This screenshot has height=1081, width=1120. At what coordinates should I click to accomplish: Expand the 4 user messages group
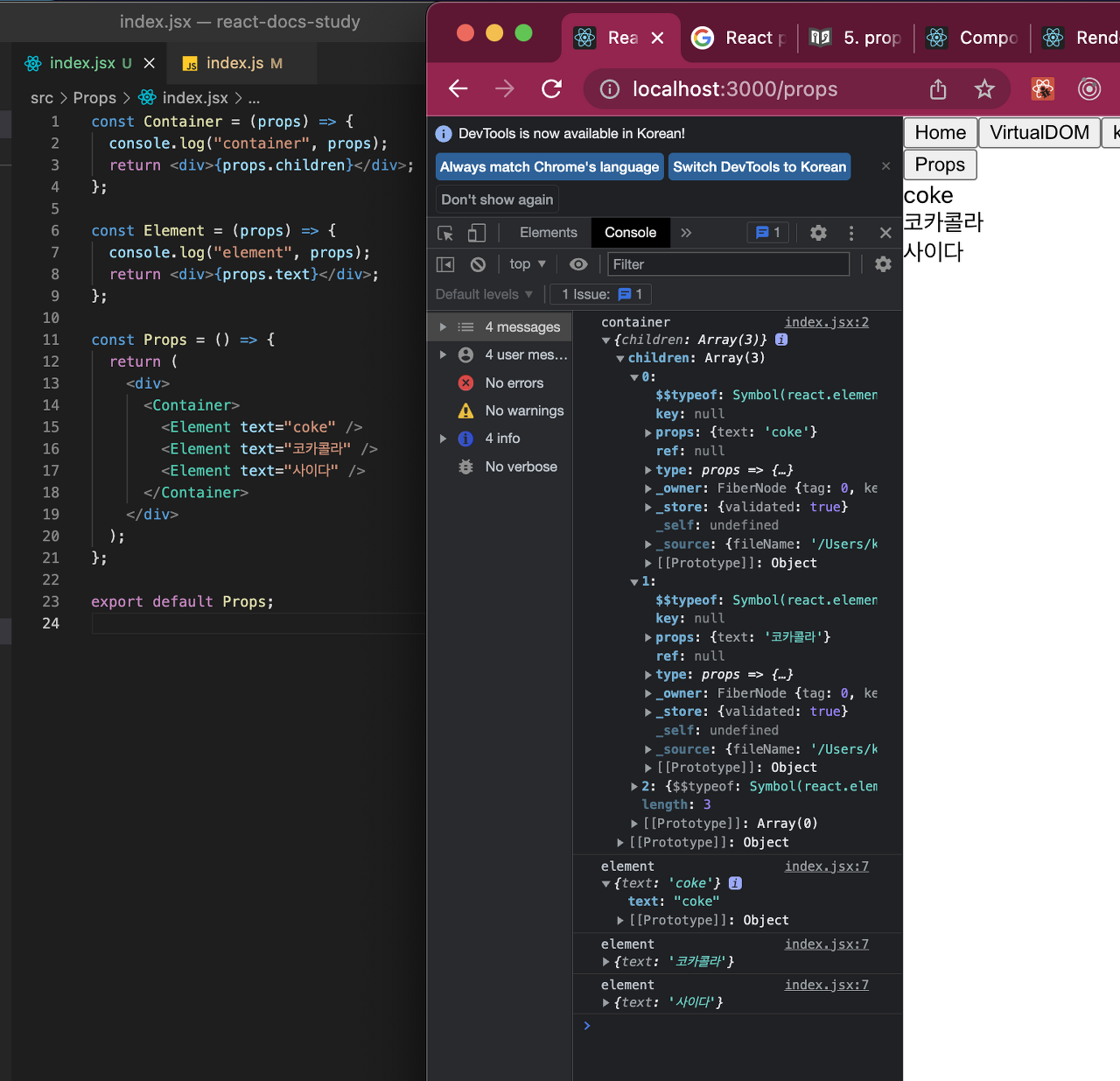(443, 354)
